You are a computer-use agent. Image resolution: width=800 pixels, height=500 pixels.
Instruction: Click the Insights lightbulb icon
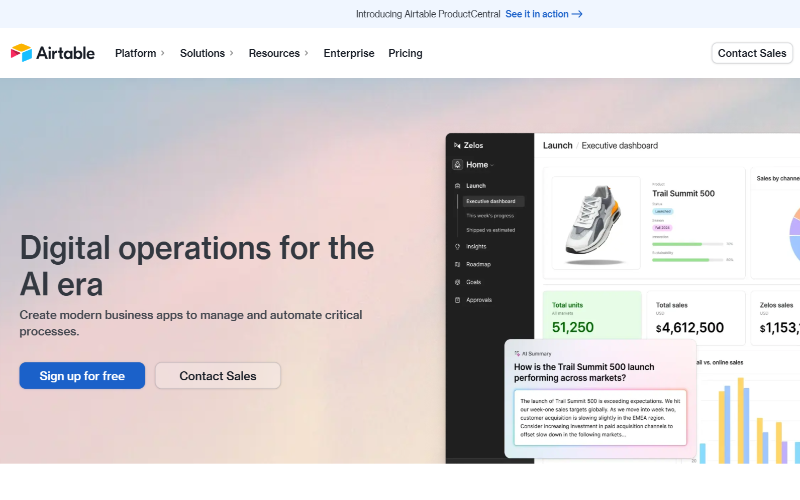pos(457,246)
